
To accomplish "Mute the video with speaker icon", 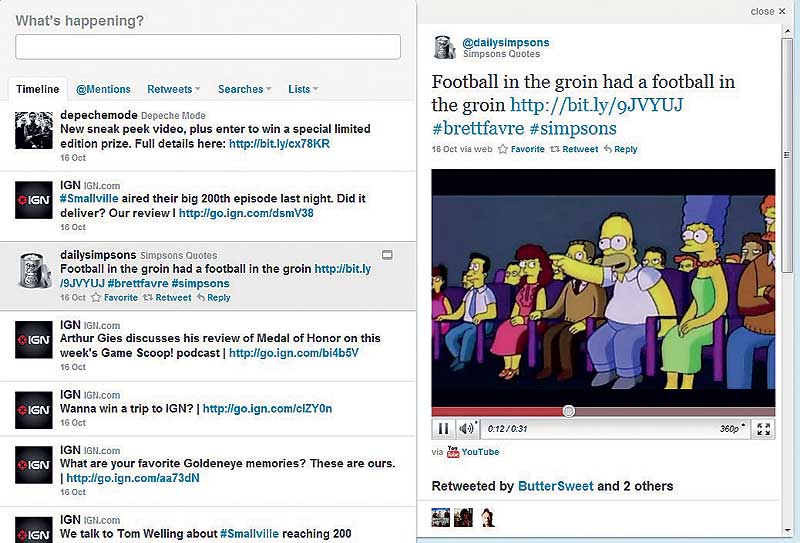I will pyautogui.click(x=467, y=429).
